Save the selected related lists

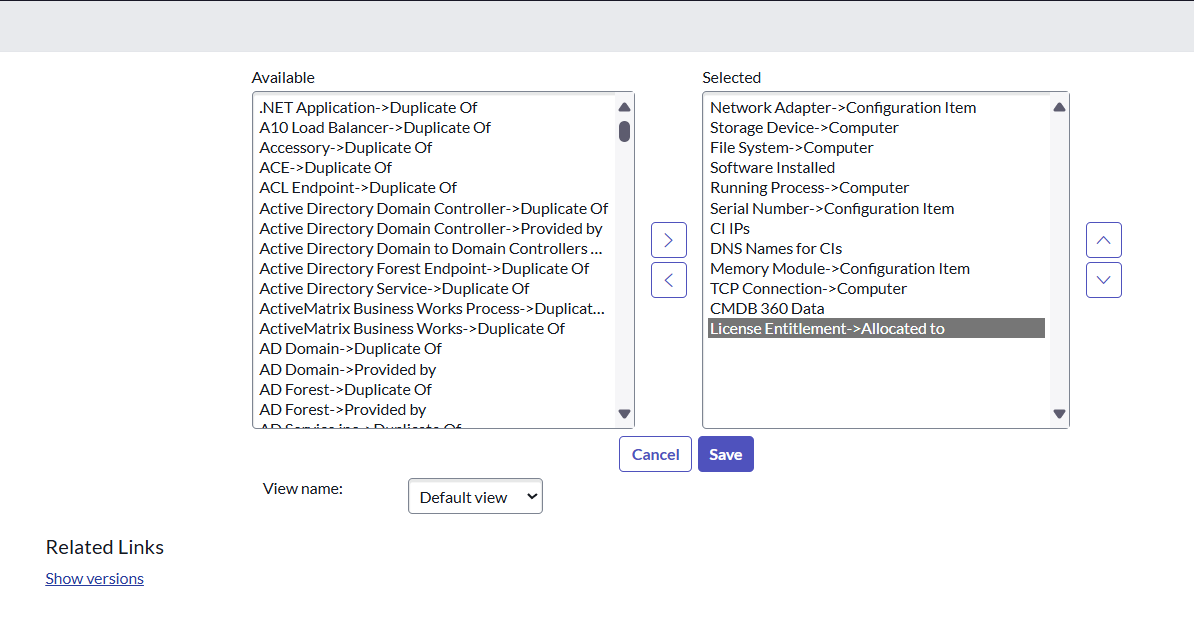coord(726,454)
